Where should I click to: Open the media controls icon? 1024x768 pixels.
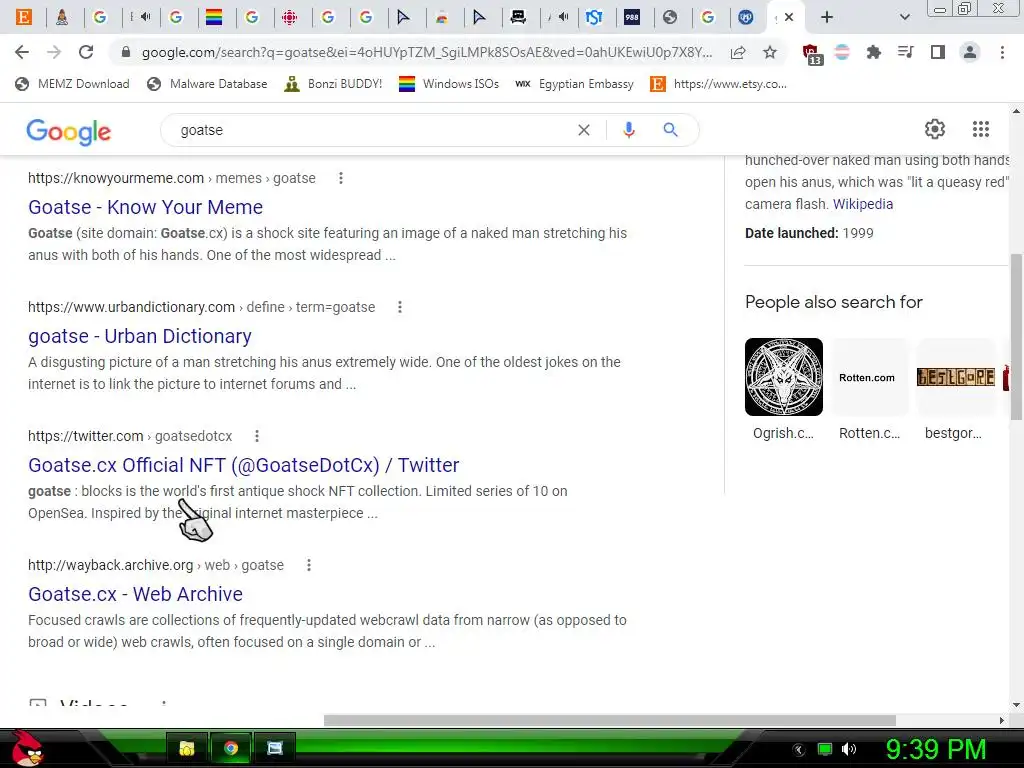[905, 52]
